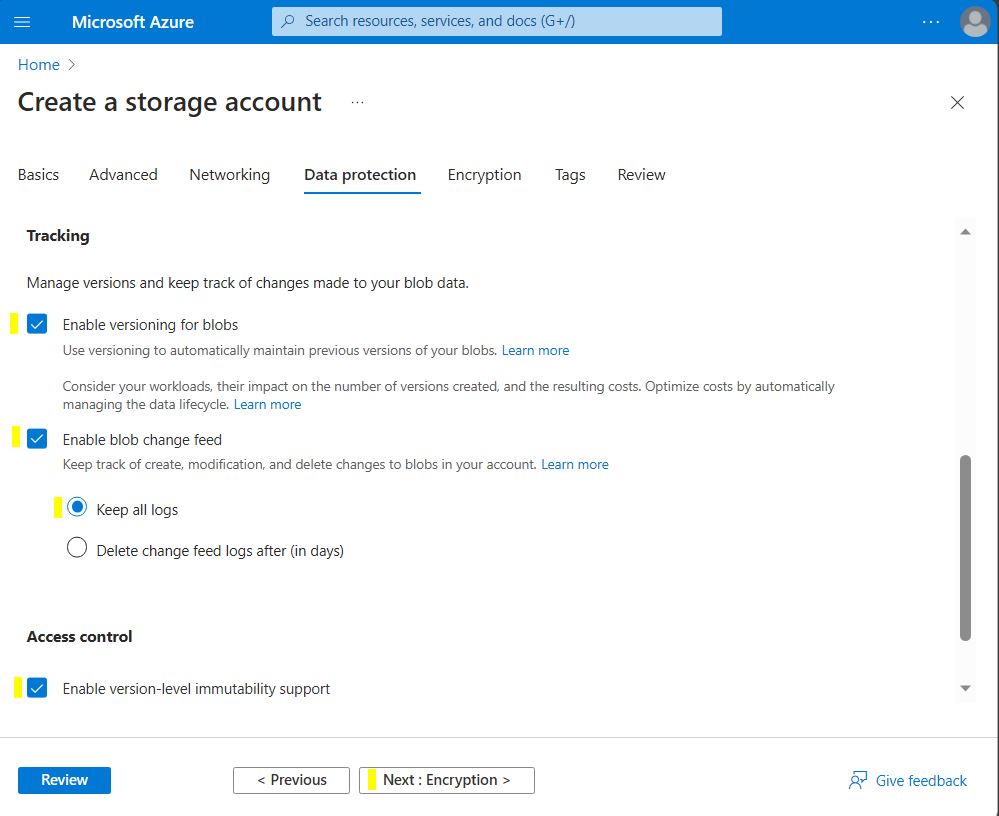The height and width of the screenshot is (816, 999).
Task: Open the ellipsis next to page title
Action: pos(357,102)
